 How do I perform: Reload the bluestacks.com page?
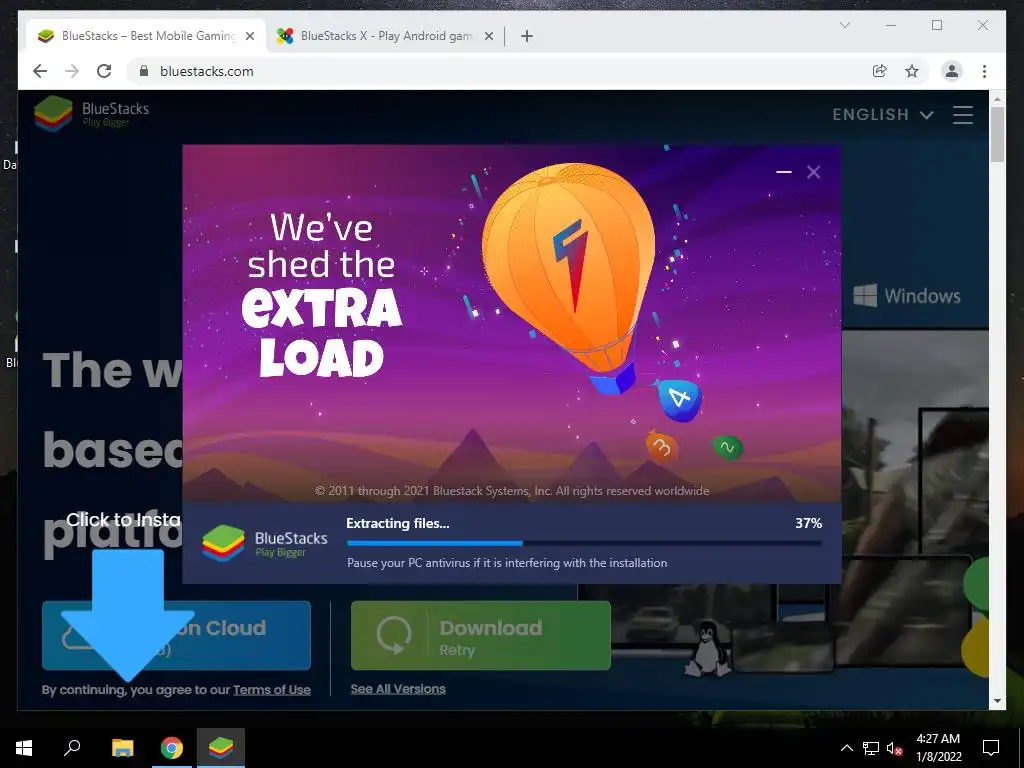coord(104,71)
